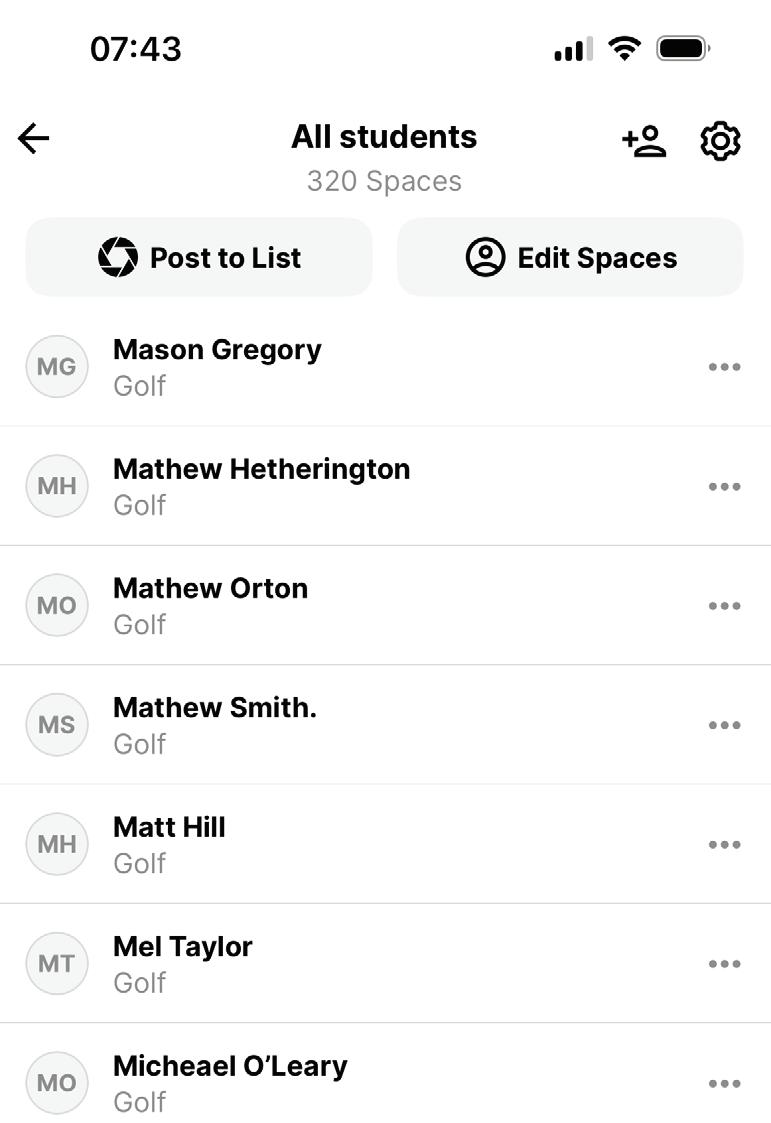
Task: Open more options for Mason Gregory
Action: [x=724, y=367]
